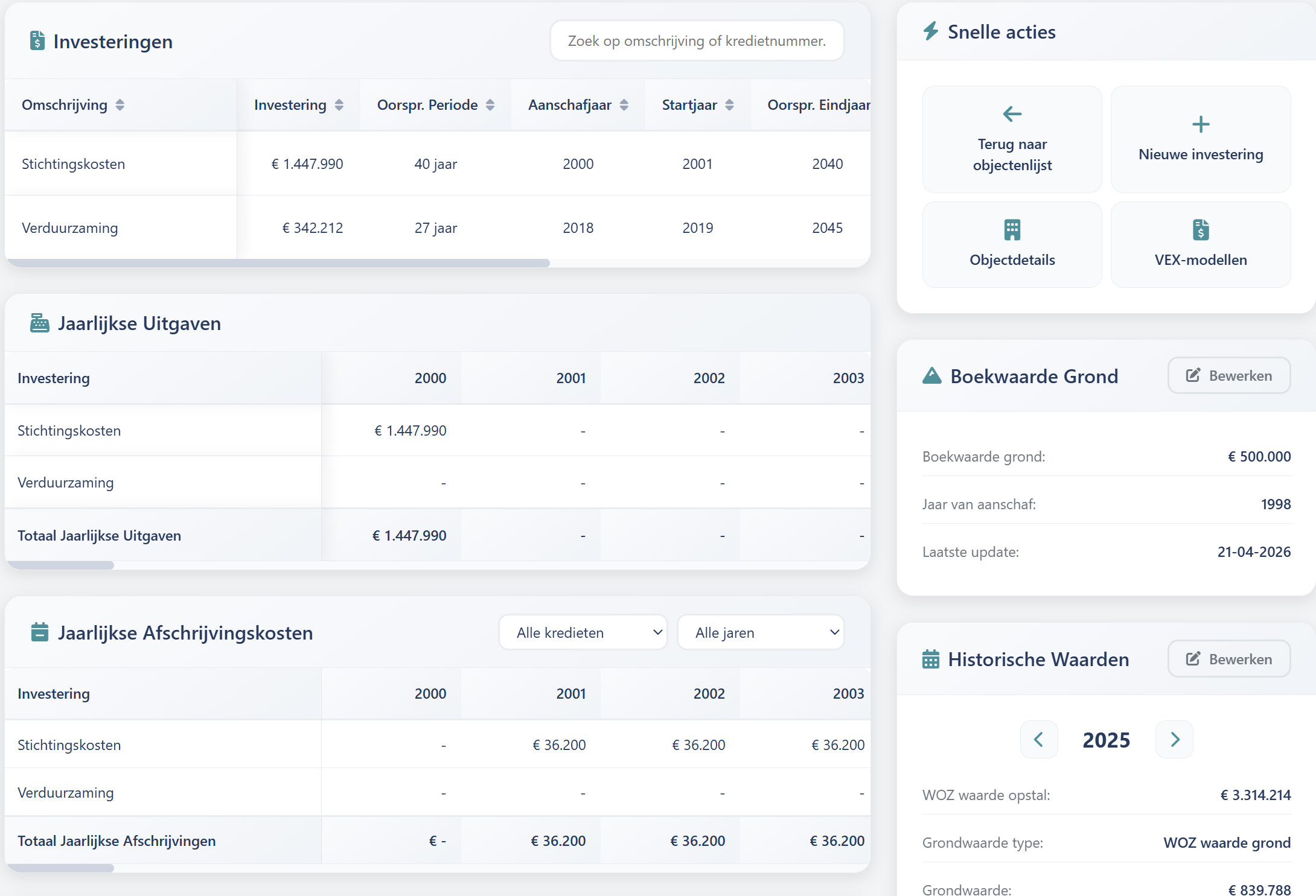Toggle sorting on the Startjaar column
Image resolution: width=1316 pixels, height=896 pixels.
(730, 104)
